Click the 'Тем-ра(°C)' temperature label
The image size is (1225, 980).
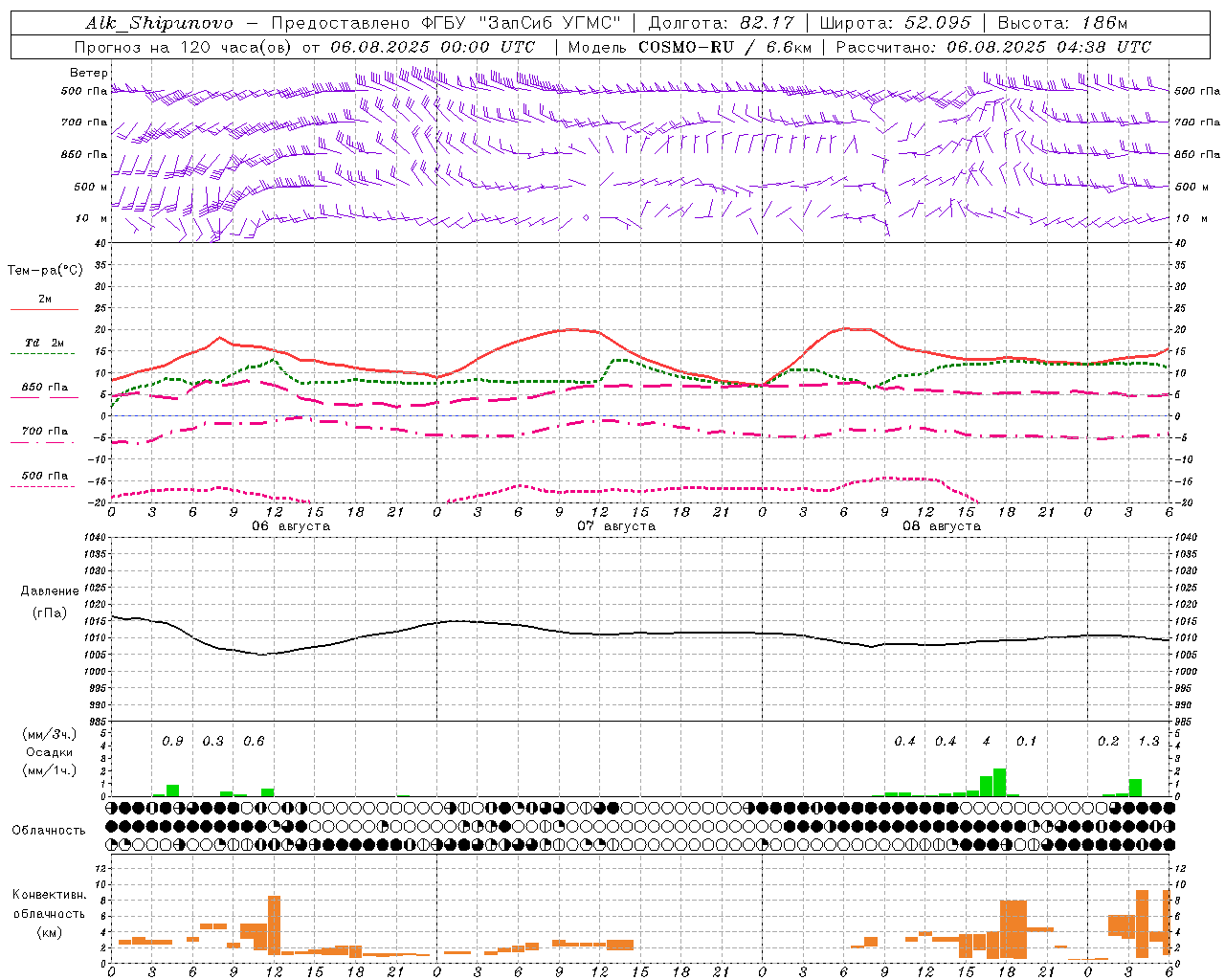click(45, 271)
